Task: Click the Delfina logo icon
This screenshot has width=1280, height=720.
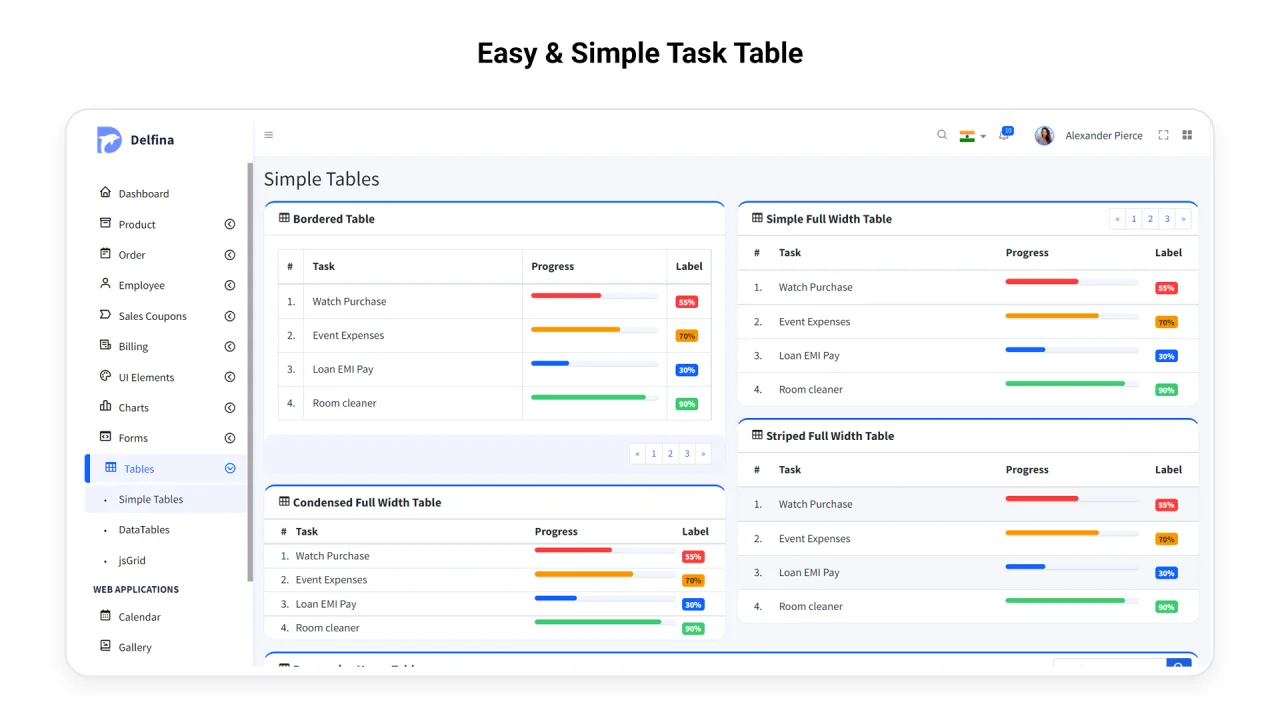Action: (x=109, y=140)
